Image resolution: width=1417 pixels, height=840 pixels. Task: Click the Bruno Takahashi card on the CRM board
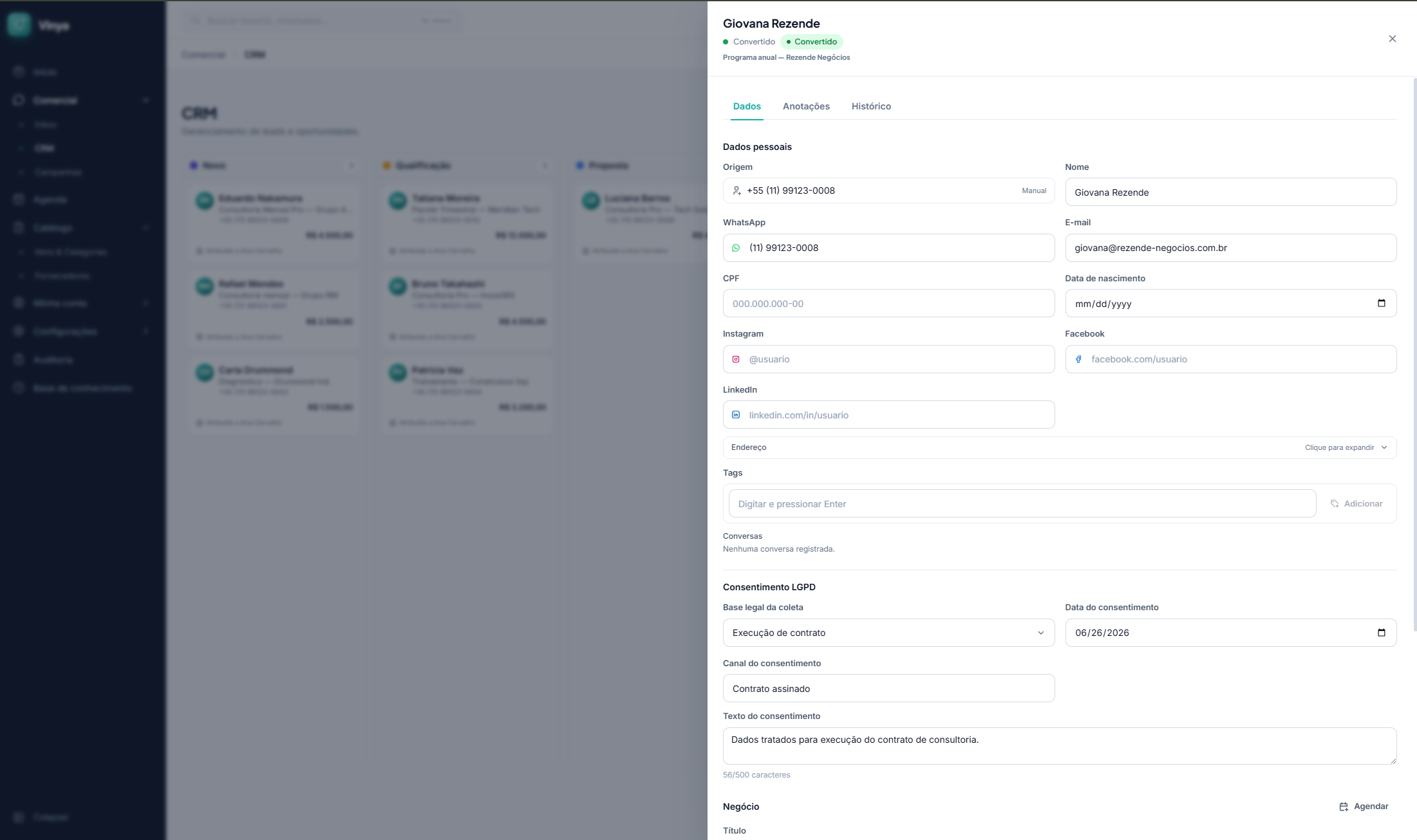tap(468, 309)
